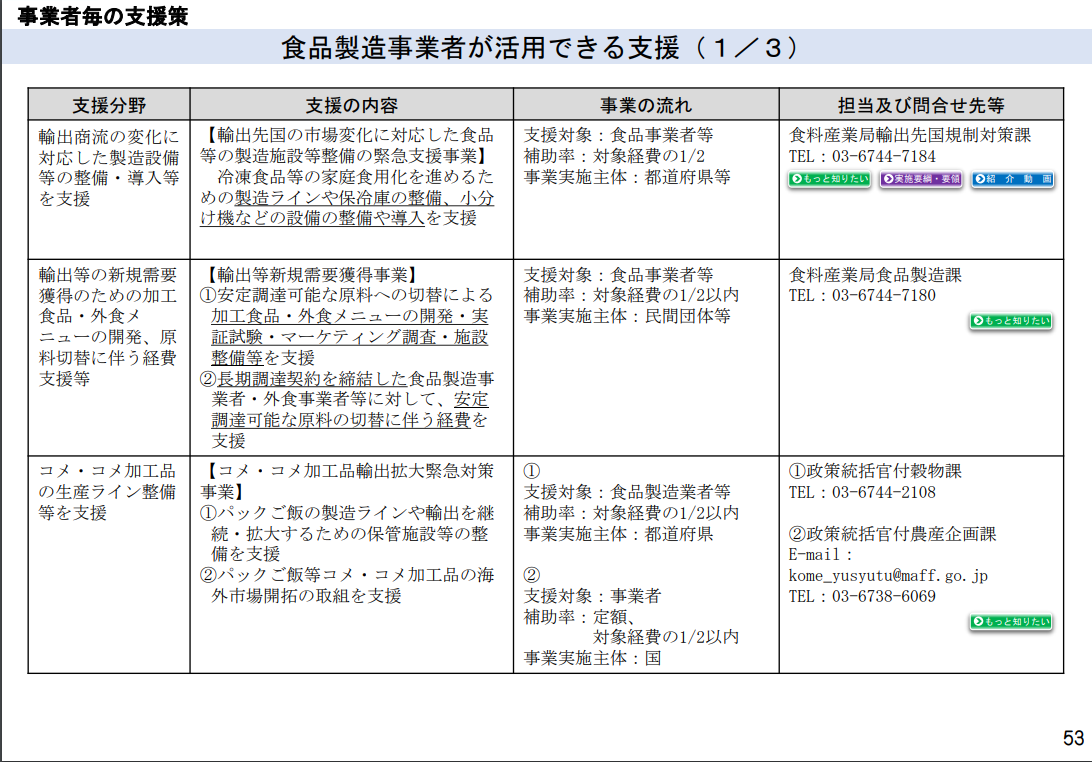Click the 食料産業局輸出先国規制対策課 text

[910, 135]
